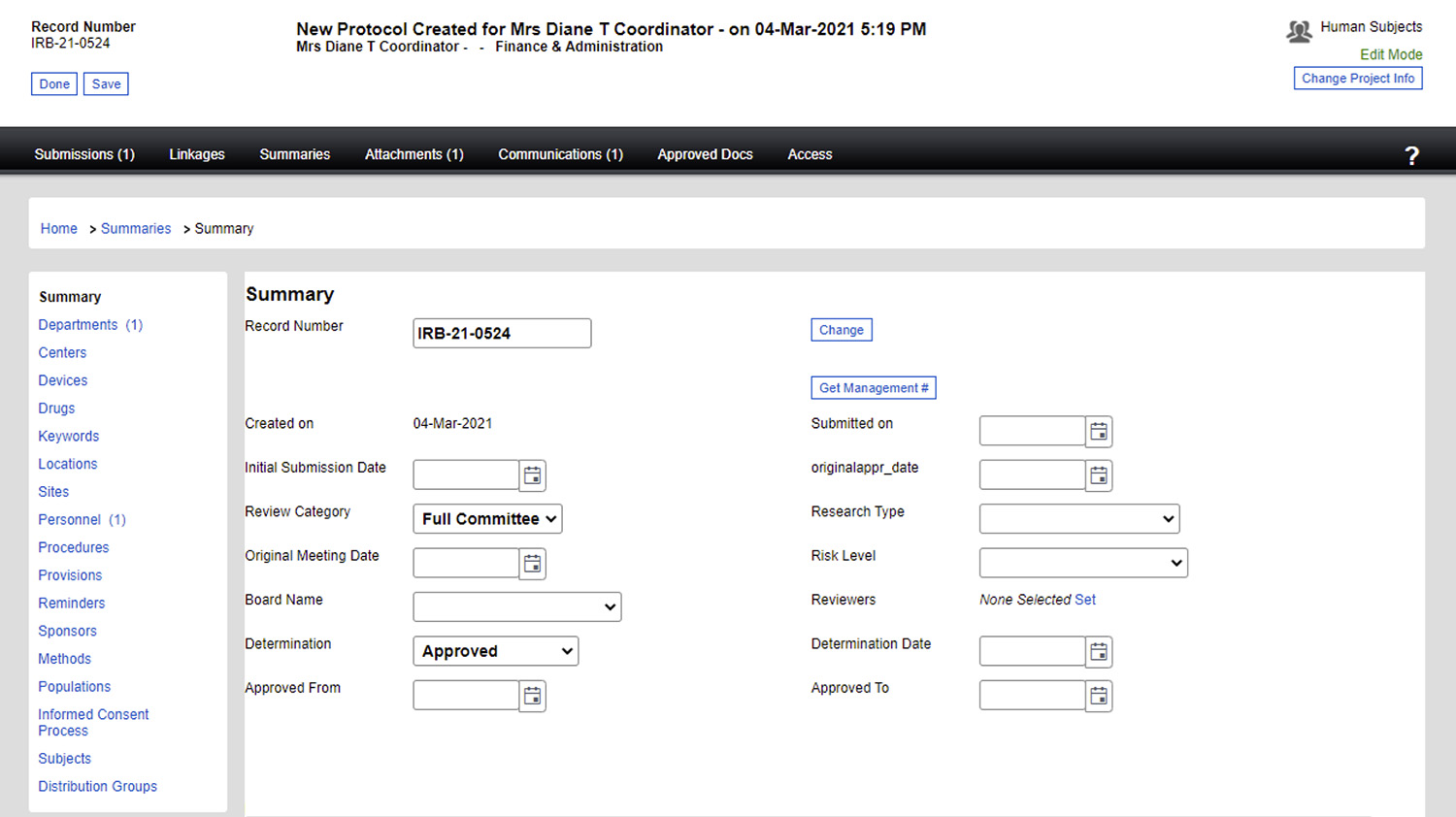Switch to the Attachments tab

pos(414,153)
